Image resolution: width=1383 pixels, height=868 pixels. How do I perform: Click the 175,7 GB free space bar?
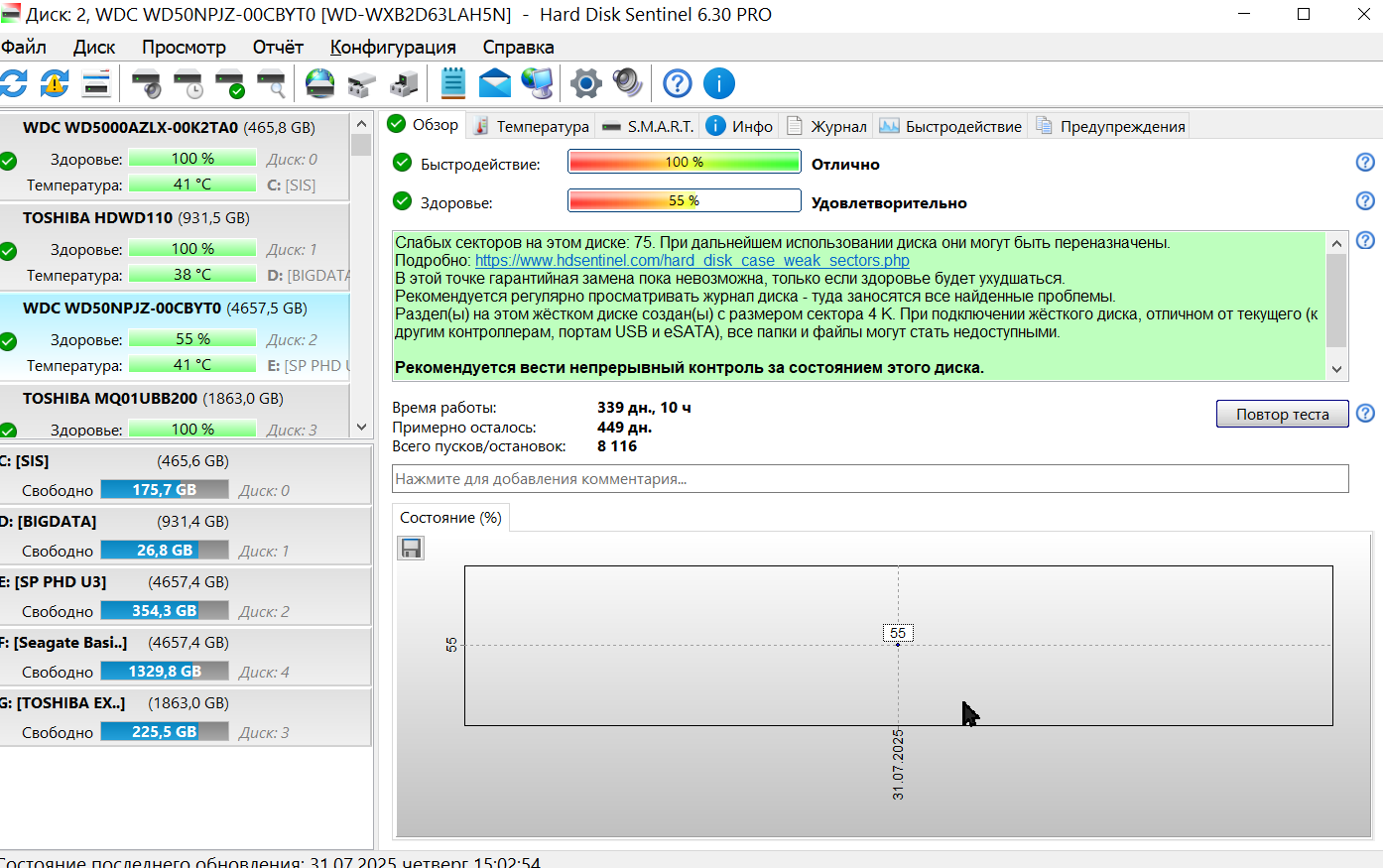click(x=165, y=489)
